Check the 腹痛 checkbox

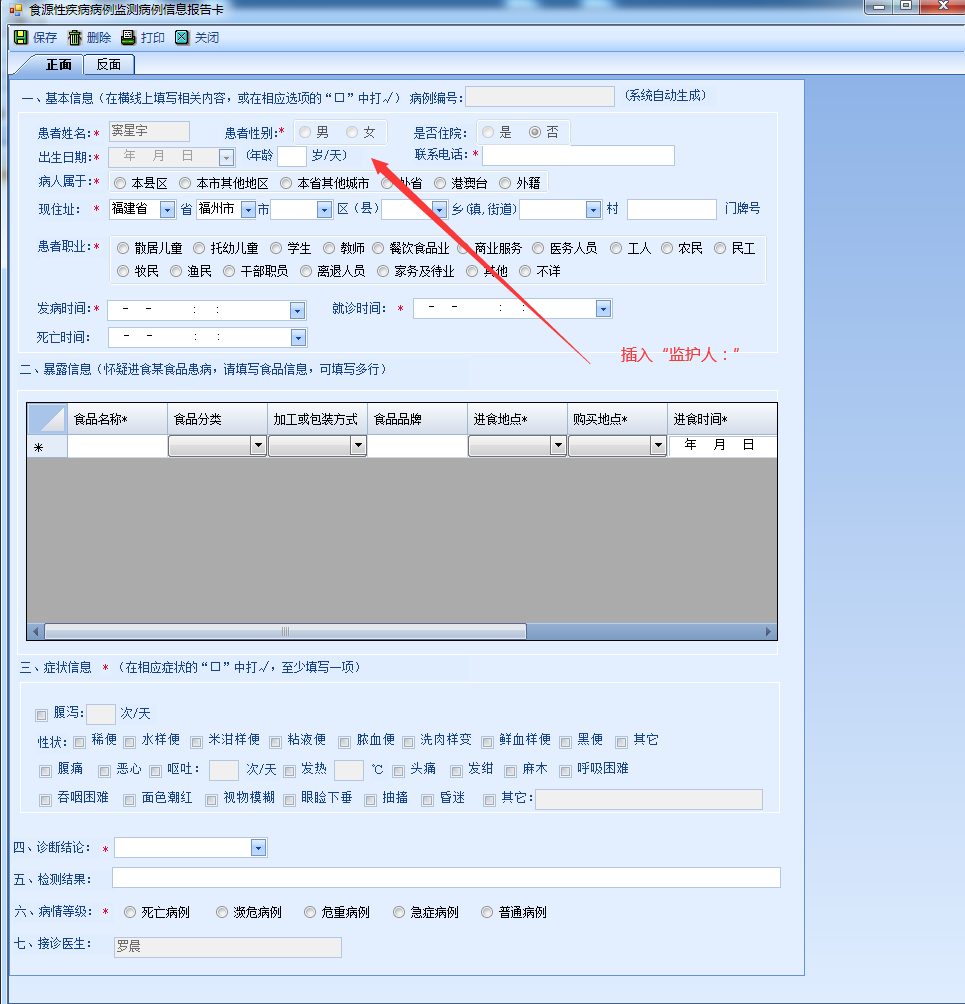pyautogui.click(x=45, y=772)
